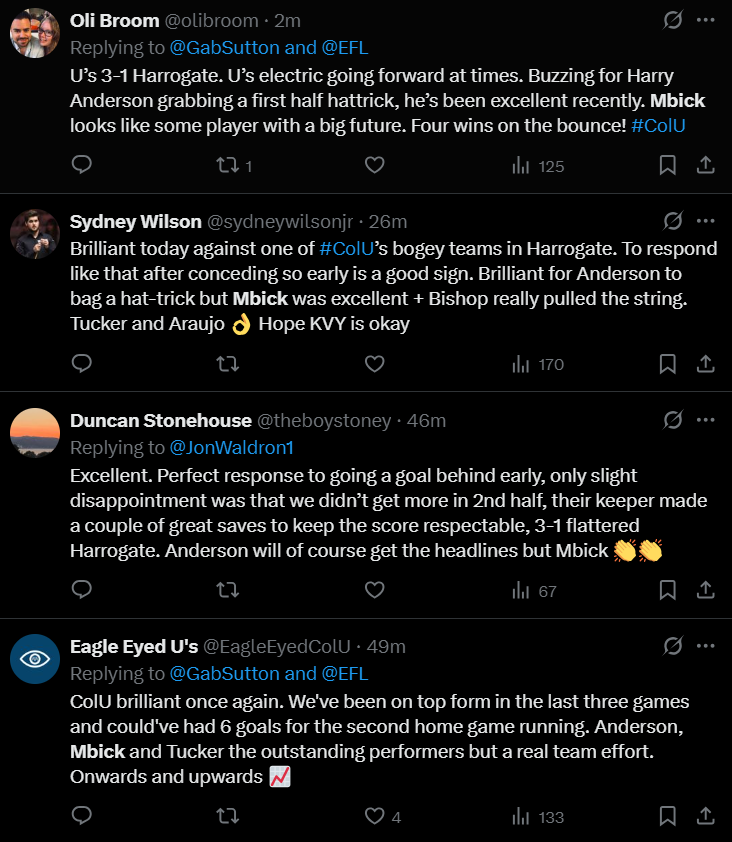
Task: Open more options on Sydney Wilson's tweet
Action: (705, 221)
